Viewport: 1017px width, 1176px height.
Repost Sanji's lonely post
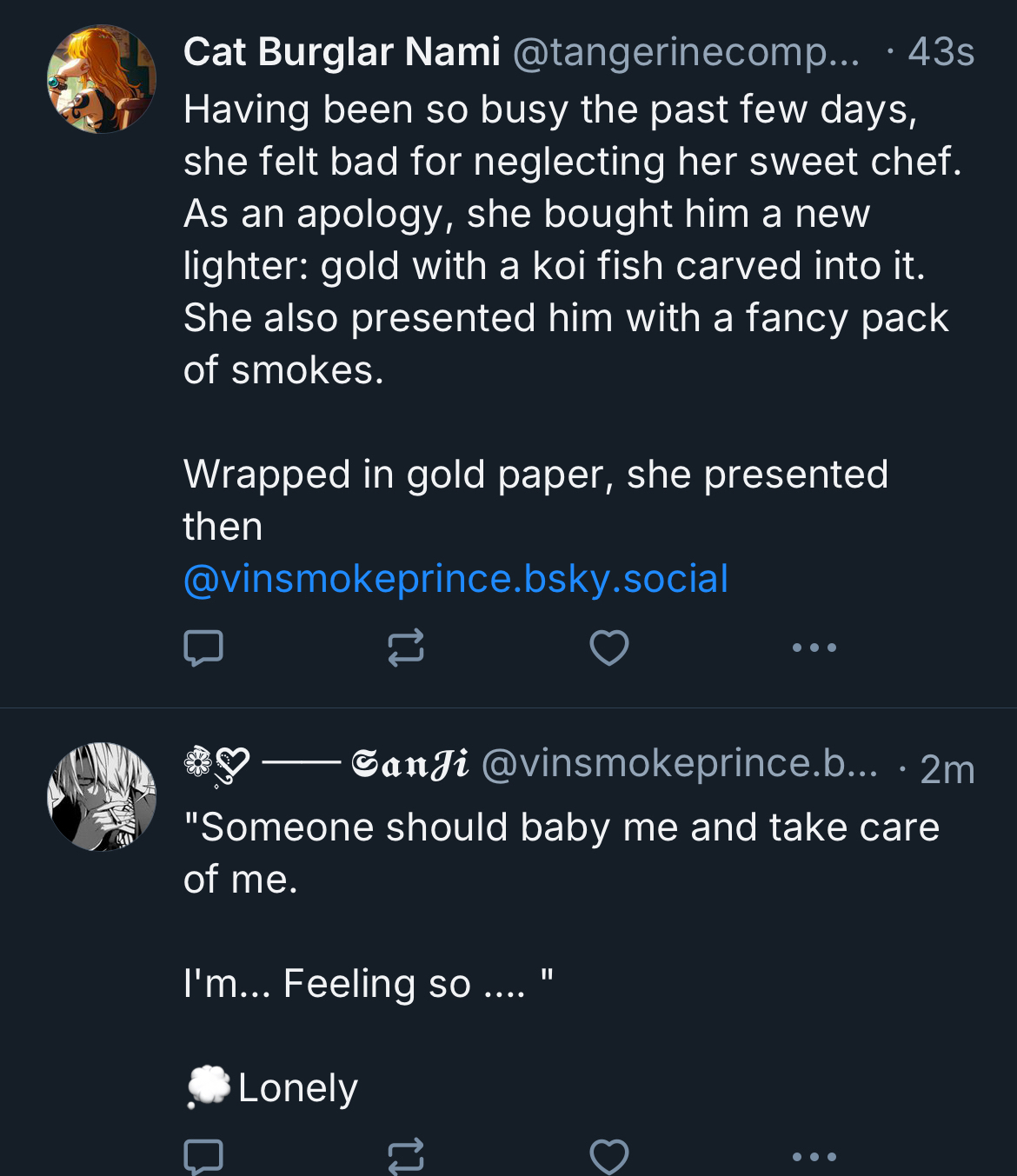point(405,1156)
